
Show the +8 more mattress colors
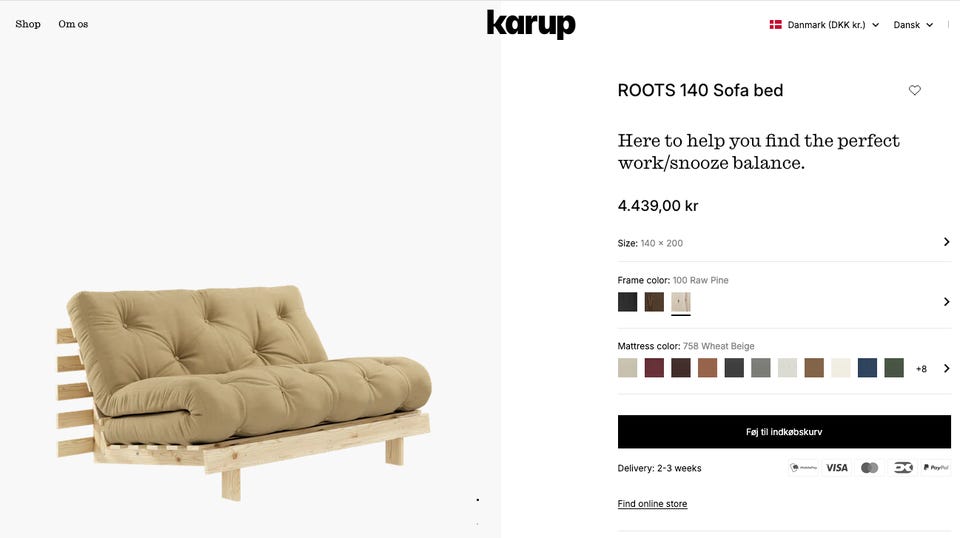pyautogui.click(x=921, y=368)
